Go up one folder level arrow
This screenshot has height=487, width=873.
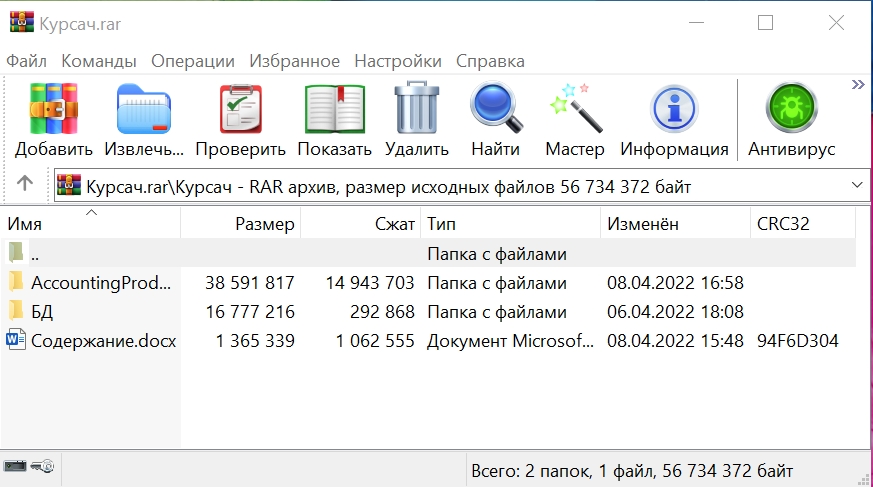25,185
